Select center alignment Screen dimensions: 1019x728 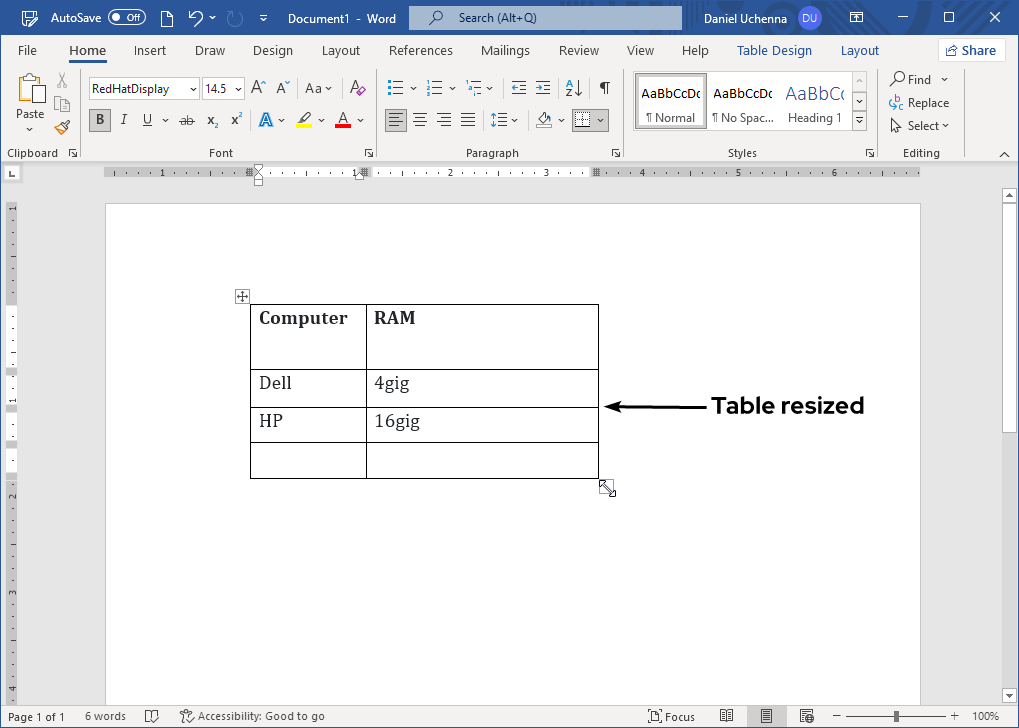point(419,120)
